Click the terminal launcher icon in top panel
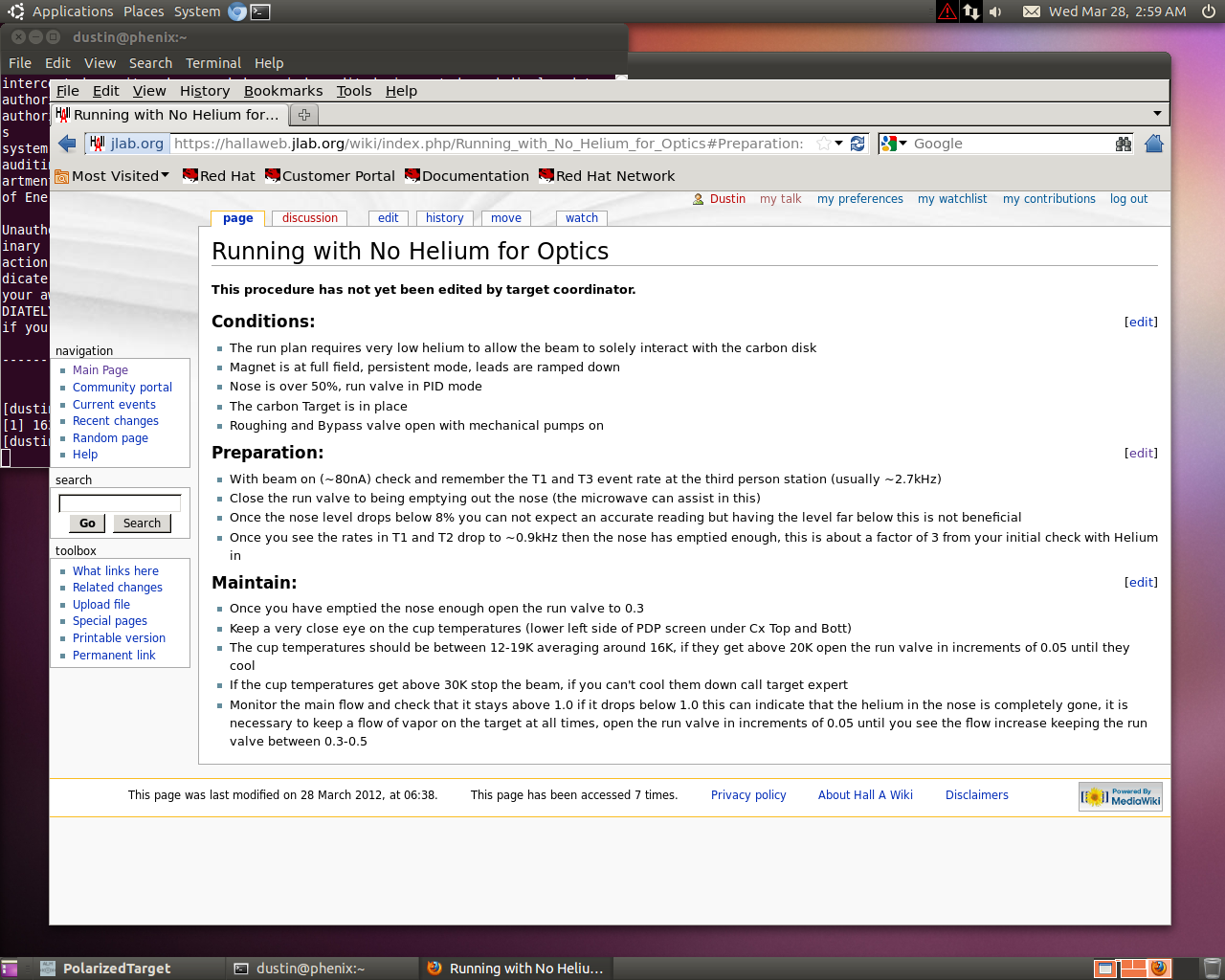Image resolution: width=1225 pixels, height=980 pixels. [x=260, y=11]
